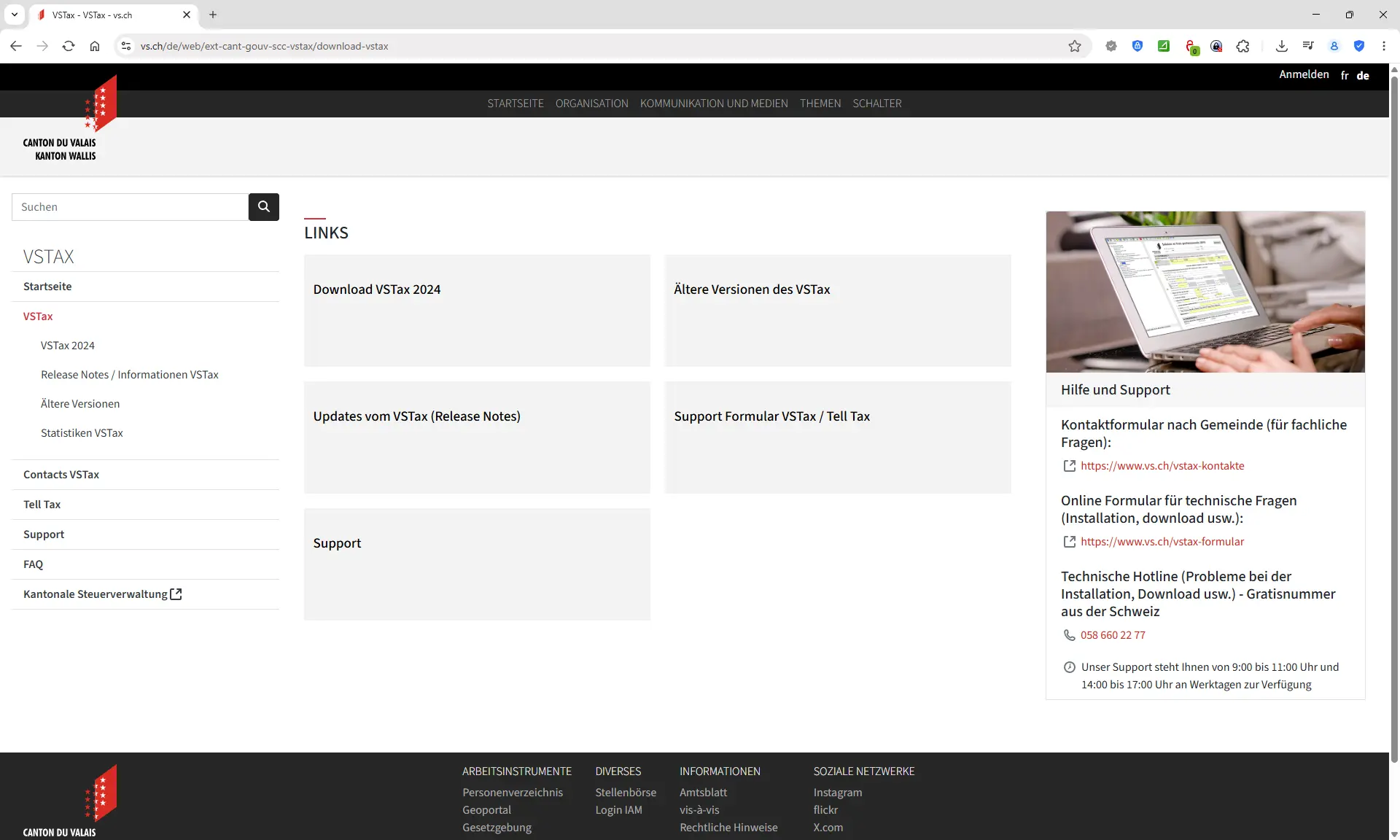
Task: Open the THEMEN menu item
Action: point(820,104)
